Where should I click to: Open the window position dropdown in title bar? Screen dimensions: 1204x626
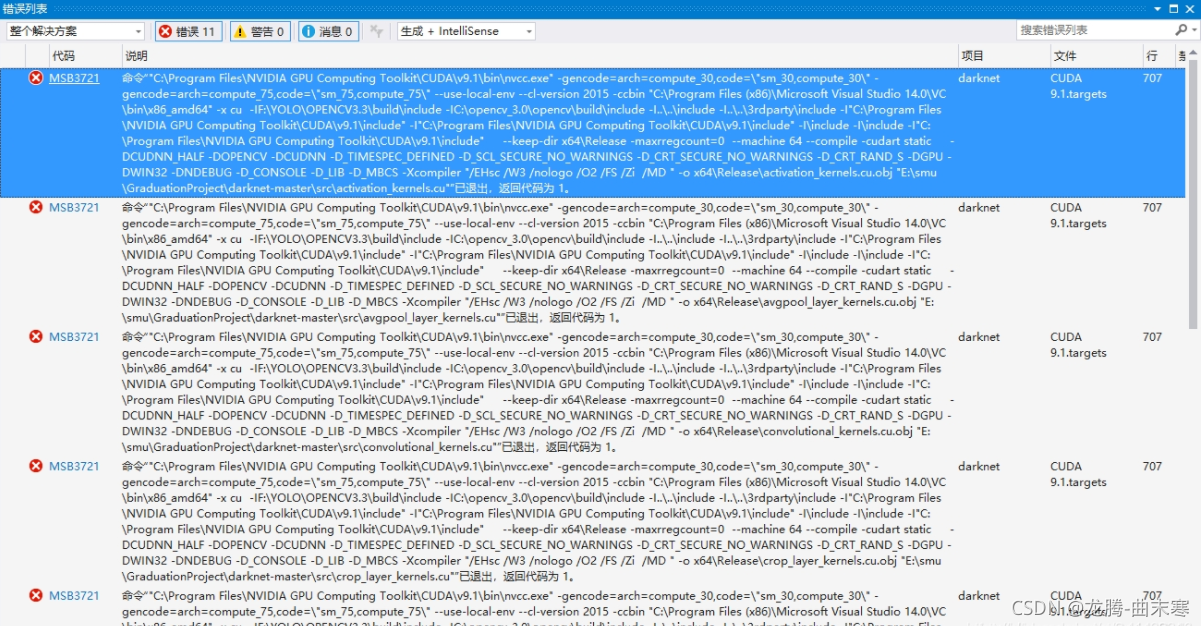(1158, 7)
